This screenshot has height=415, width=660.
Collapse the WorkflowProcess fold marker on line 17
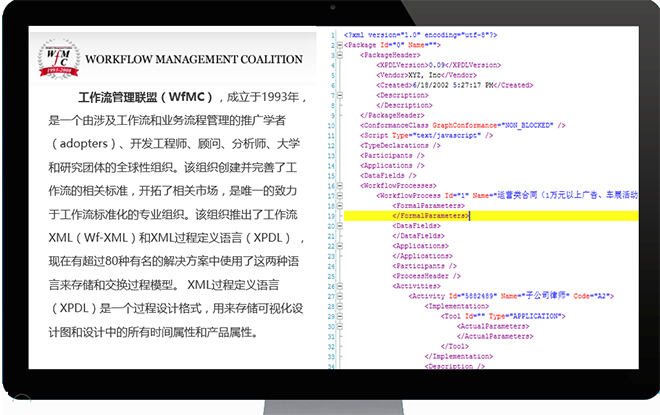(340, 196)
